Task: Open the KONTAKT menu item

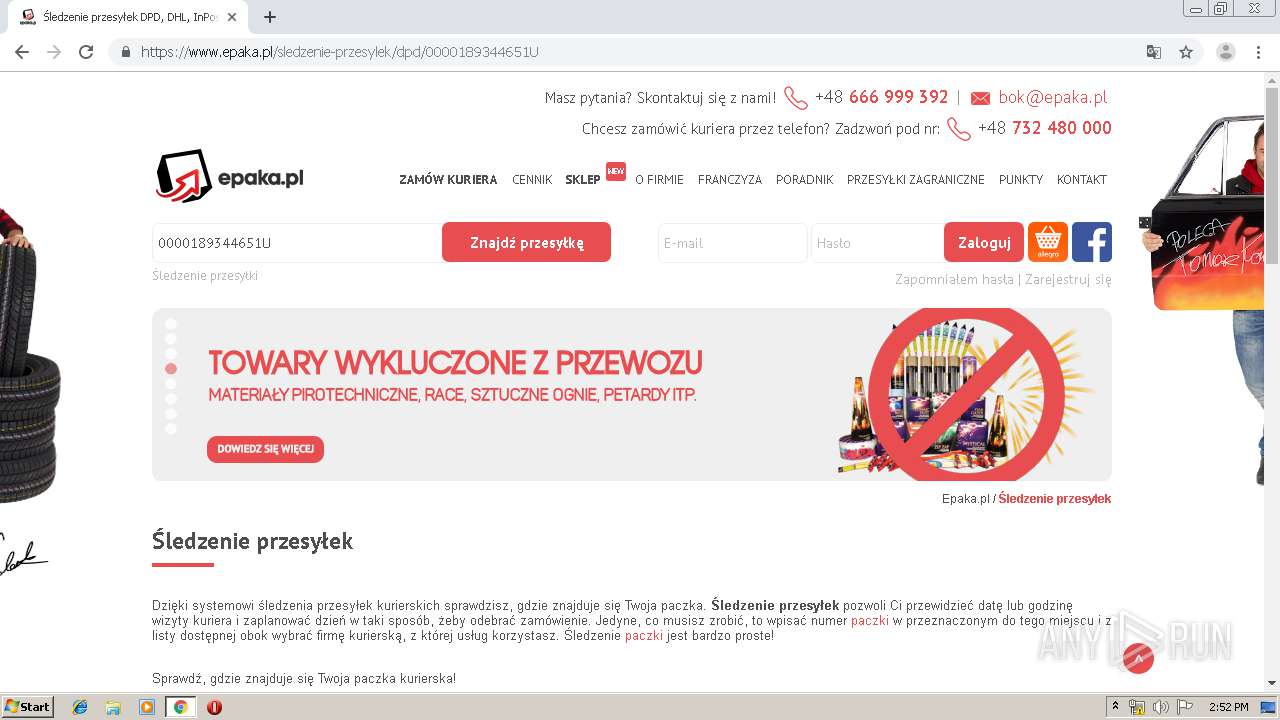Action: pos(1082,180)
